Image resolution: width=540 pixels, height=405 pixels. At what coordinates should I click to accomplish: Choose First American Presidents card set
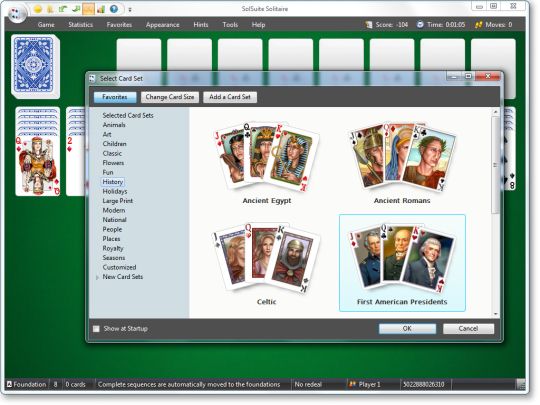click(402, 263)
